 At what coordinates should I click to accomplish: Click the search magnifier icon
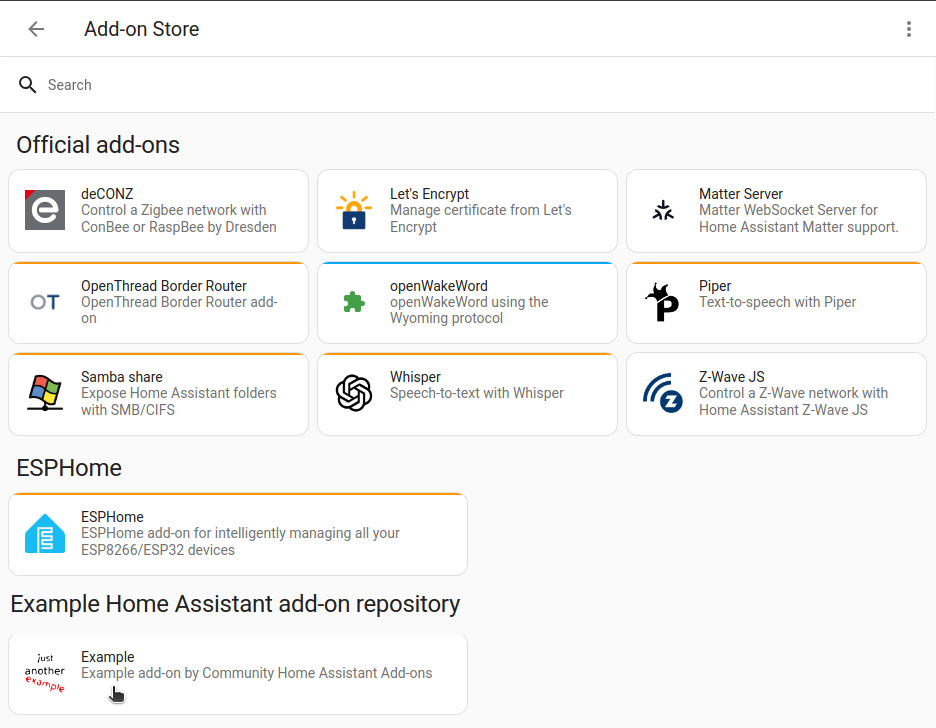[27, 85]
